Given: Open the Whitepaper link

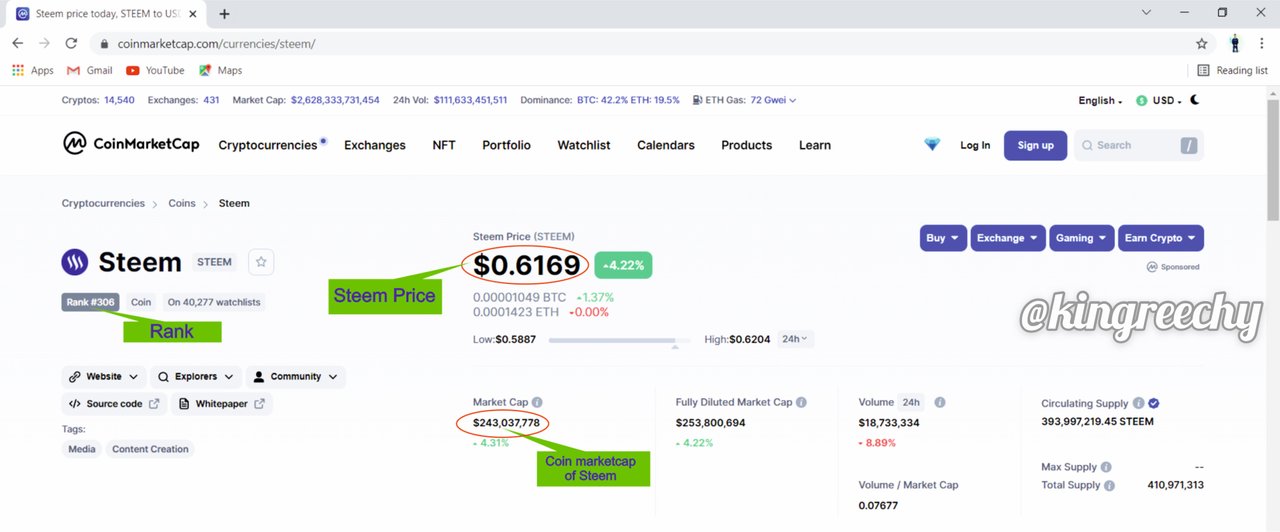Looking at the screenshot, I should pyautogui.click(x=221, y=404).
